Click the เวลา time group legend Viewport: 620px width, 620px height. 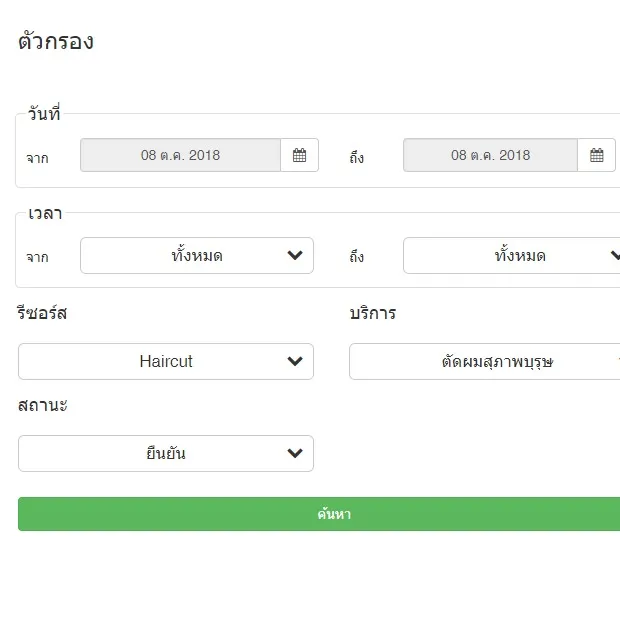(45, 214)
